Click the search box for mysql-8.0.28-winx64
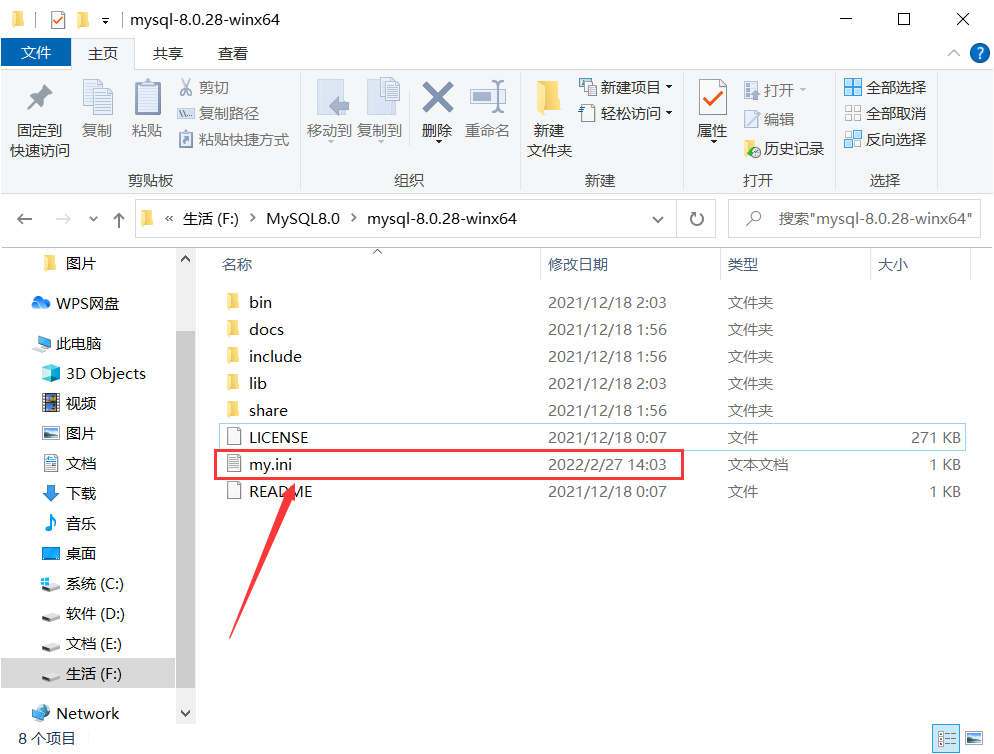The height and width of the screenshot is (754, 994). pyautogui.click(x=855, y=219)
